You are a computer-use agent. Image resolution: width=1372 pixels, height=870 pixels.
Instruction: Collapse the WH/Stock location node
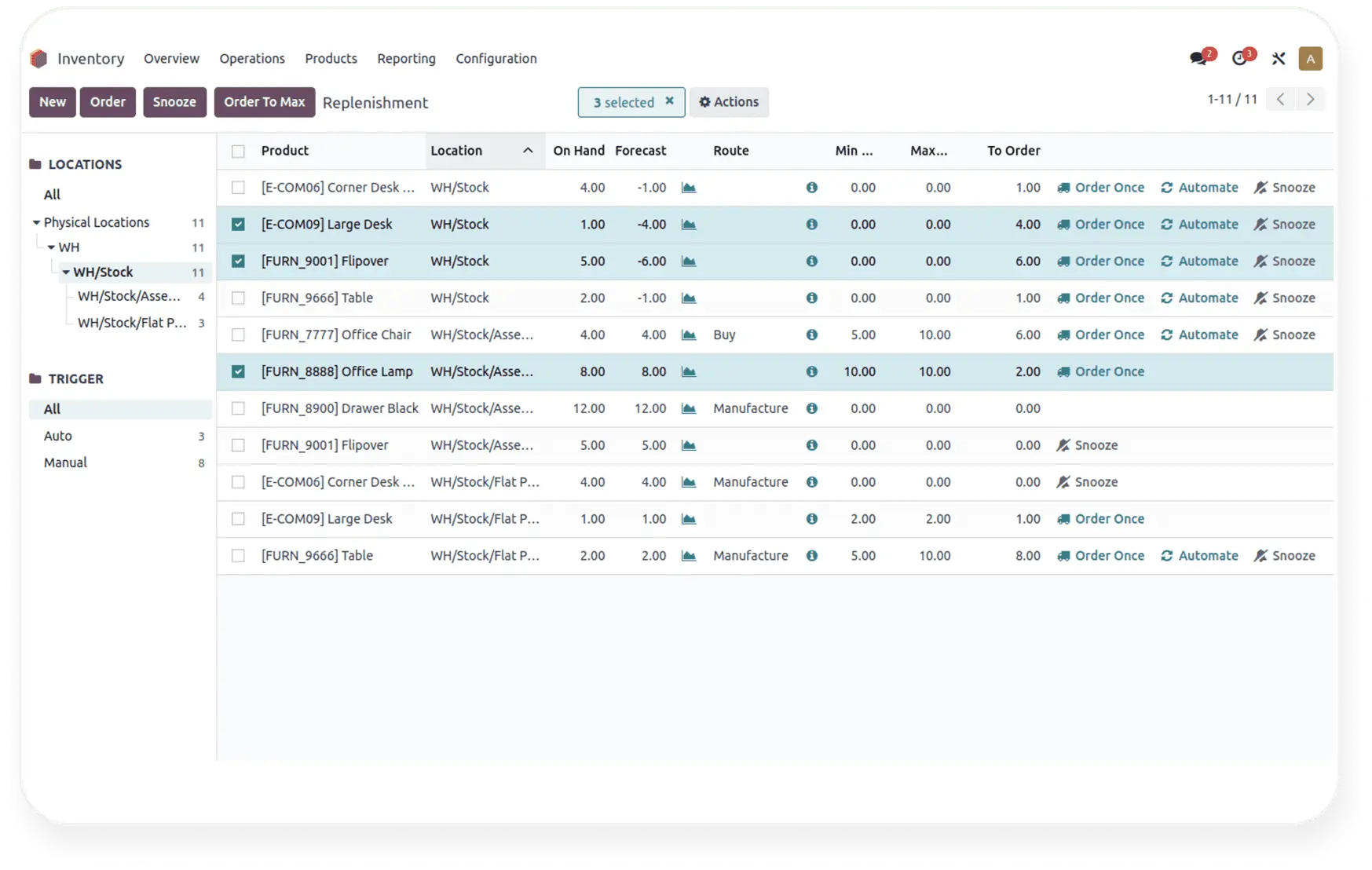click(66, 272)
